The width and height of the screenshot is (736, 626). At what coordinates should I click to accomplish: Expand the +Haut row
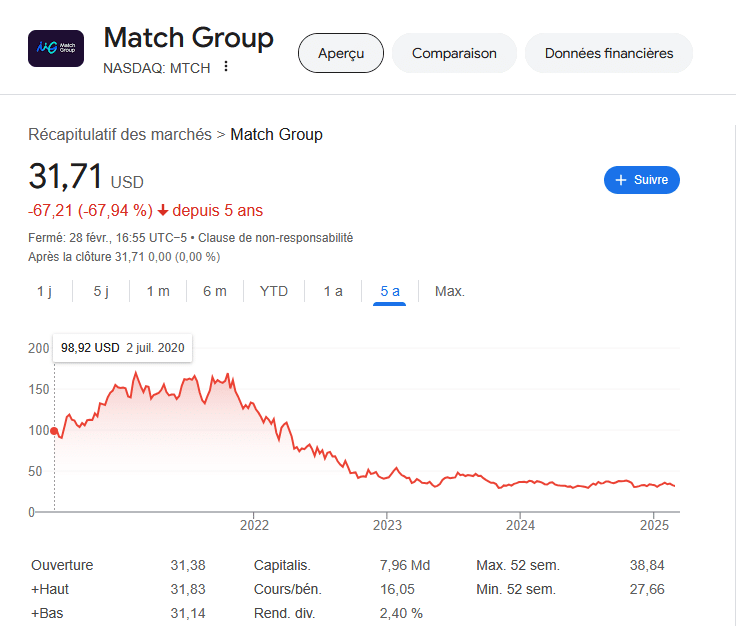pos(52,589)
